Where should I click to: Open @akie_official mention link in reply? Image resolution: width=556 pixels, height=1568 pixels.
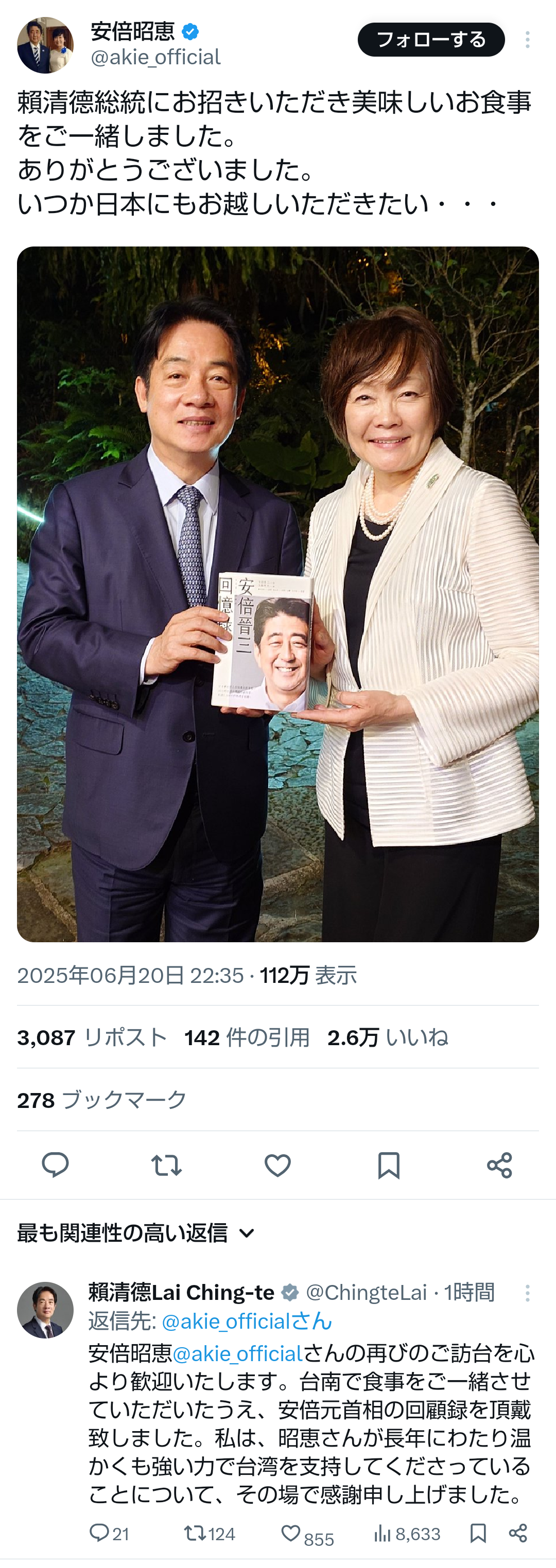237,1354
